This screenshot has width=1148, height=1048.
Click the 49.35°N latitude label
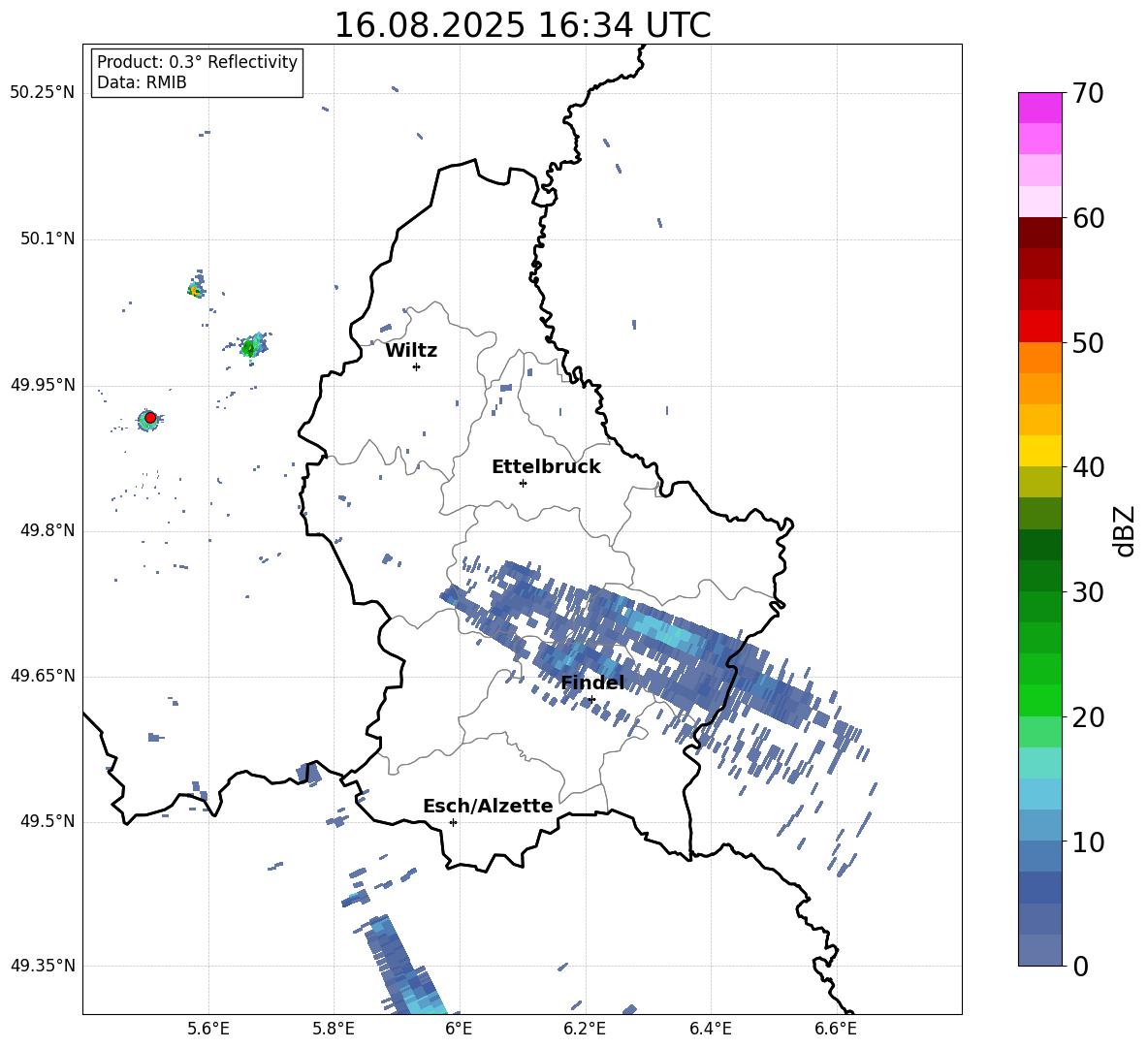pos(42,966)
